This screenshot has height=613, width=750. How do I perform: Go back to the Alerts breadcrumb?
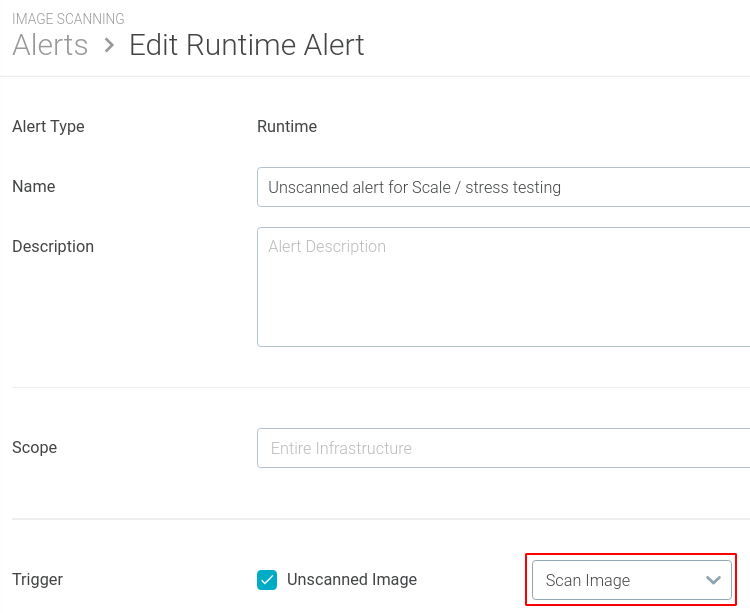(50, 45)
